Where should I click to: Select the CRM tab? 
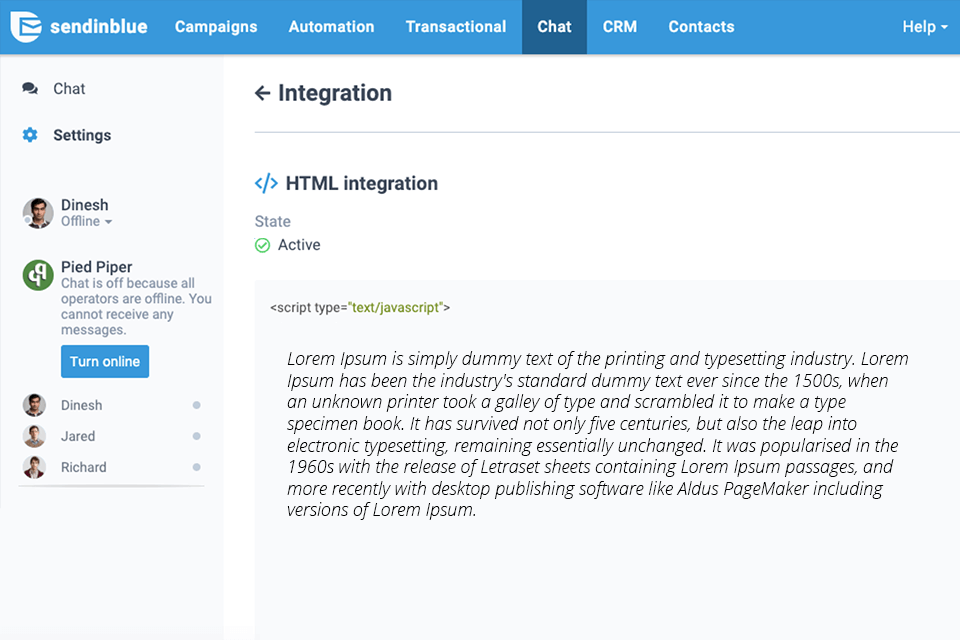[x=619, y=27]
